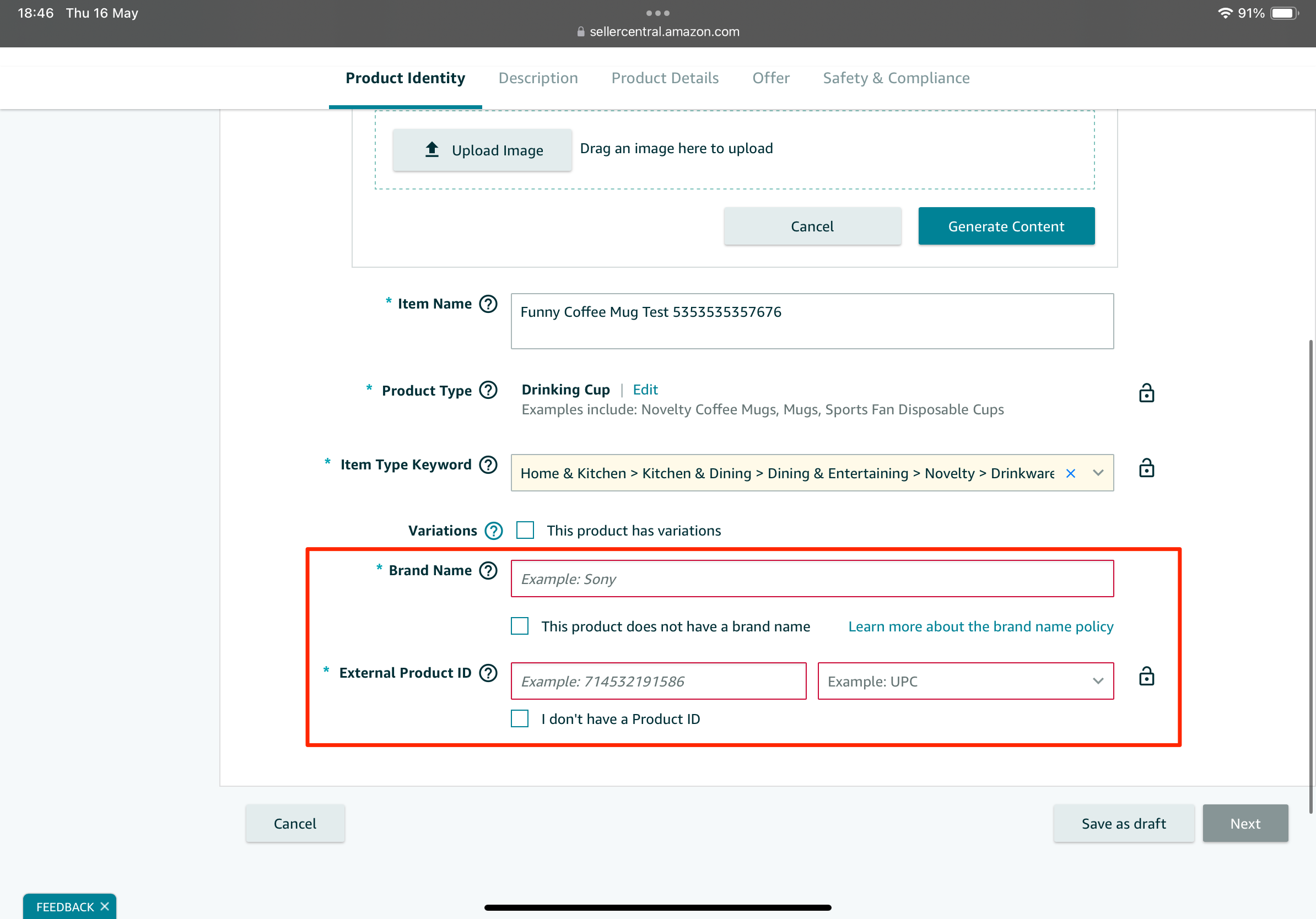
Task: Expand the External Product ID lock control
Action: click(x=1146, y=677)
